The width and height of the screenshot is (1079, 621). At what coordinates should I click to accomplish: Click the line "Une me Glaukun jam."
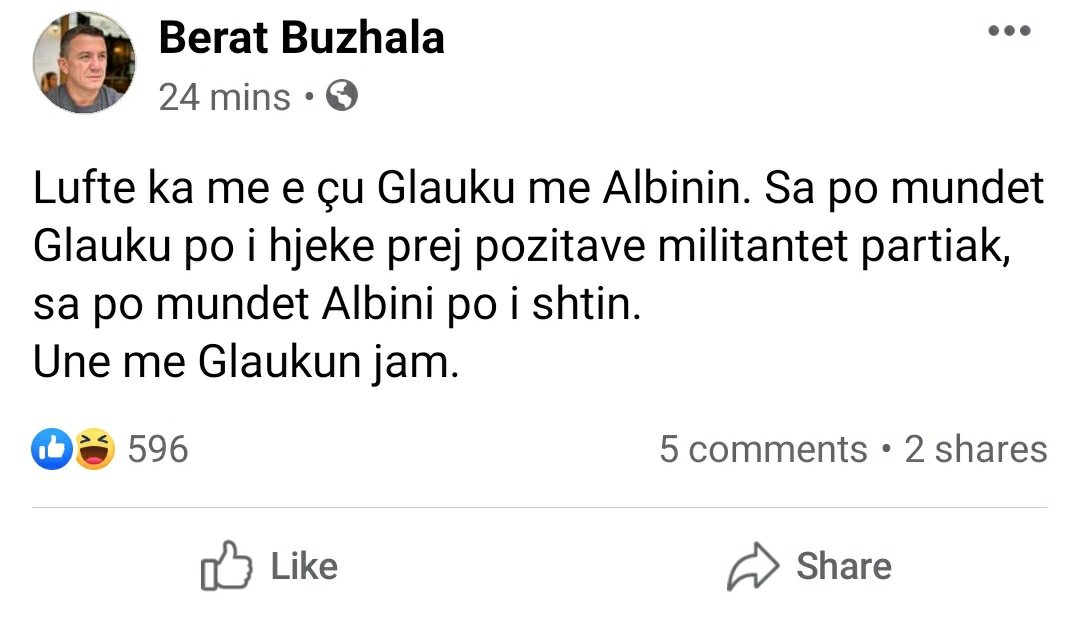point(246,363)
